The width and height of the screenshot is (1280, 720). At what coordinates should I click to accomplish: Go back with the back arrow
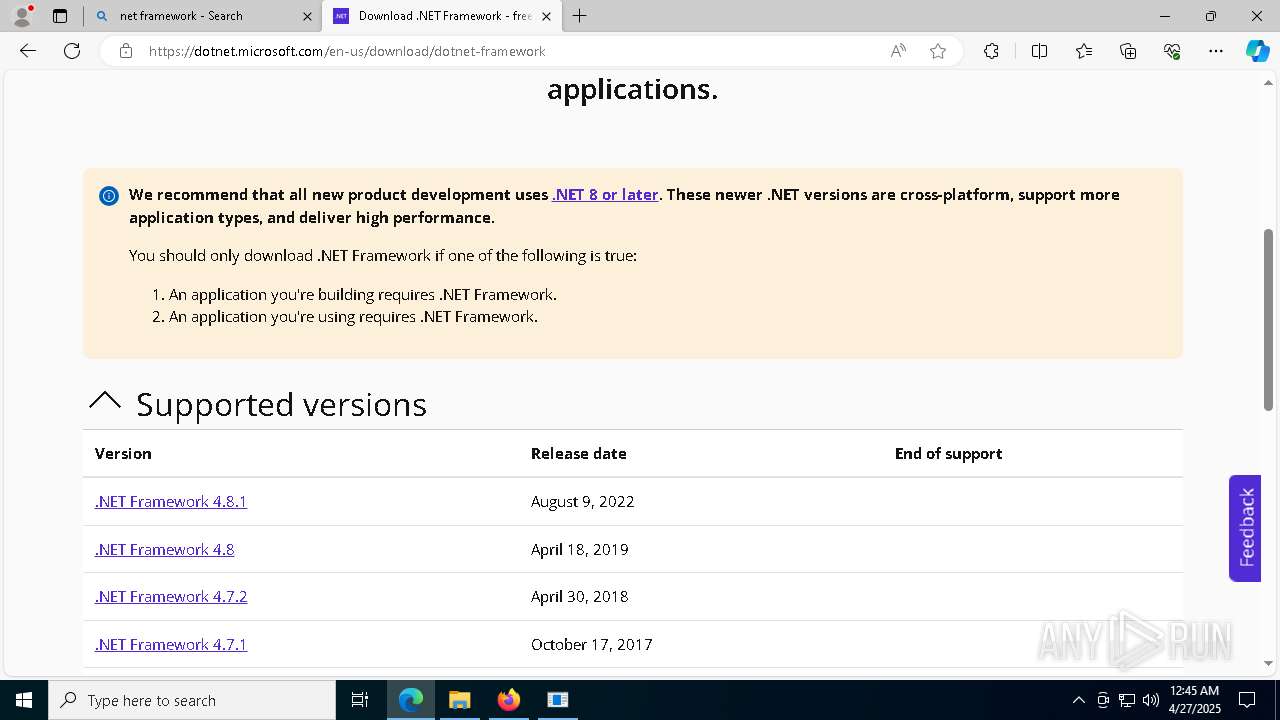point(28,51)
